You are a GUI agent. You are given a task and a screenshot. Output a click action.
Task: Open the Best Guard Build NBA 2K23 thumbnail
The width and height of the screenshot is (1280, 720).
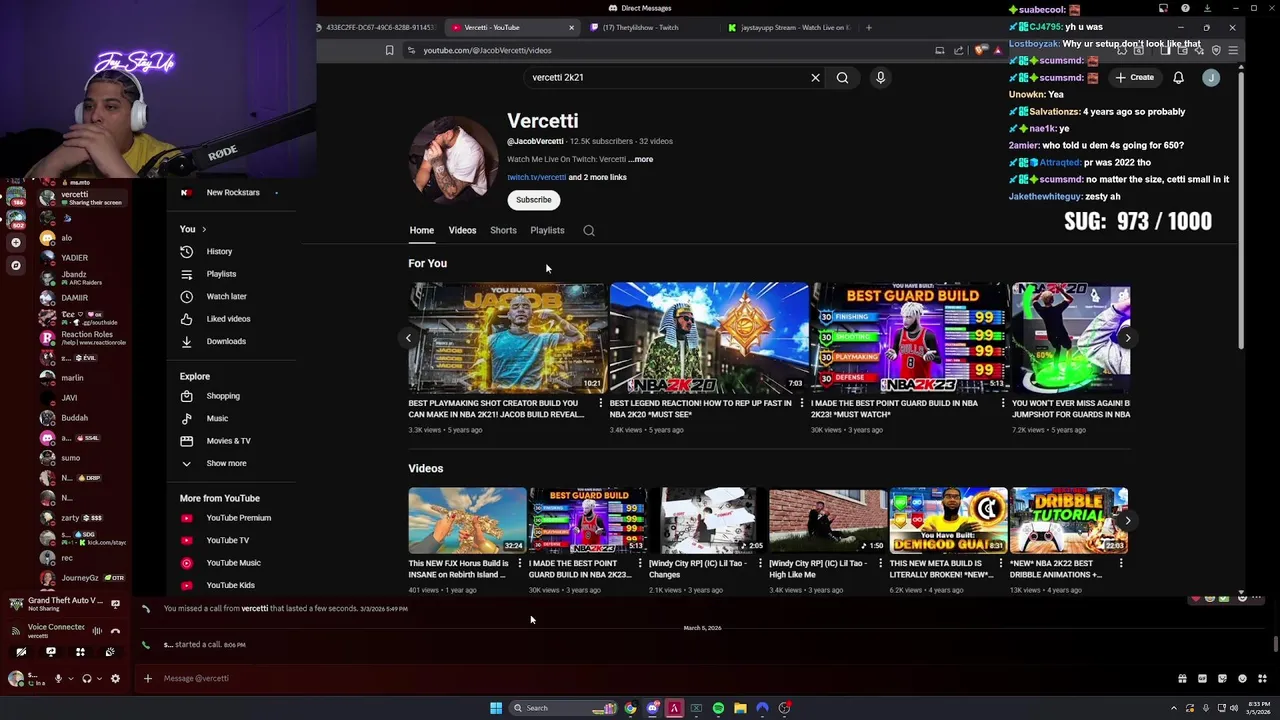pyautogui.click(x=909, y=338)
